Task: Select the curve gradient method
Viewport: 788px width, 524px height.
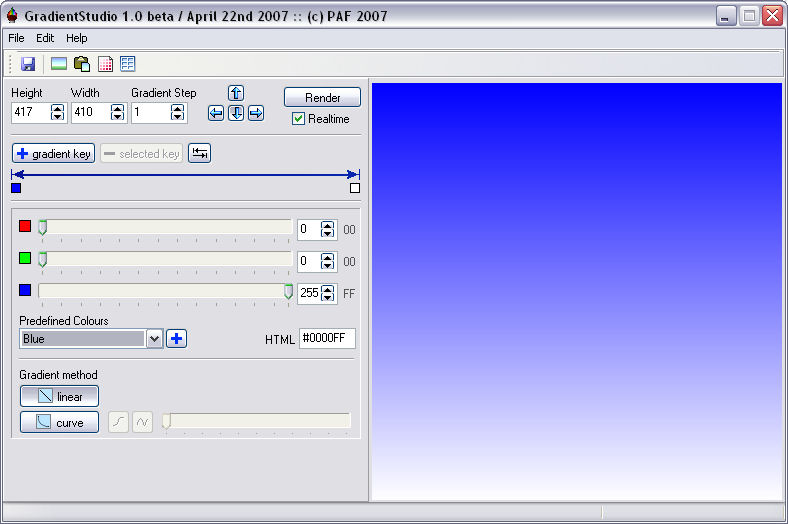Action: click(59, 423)
